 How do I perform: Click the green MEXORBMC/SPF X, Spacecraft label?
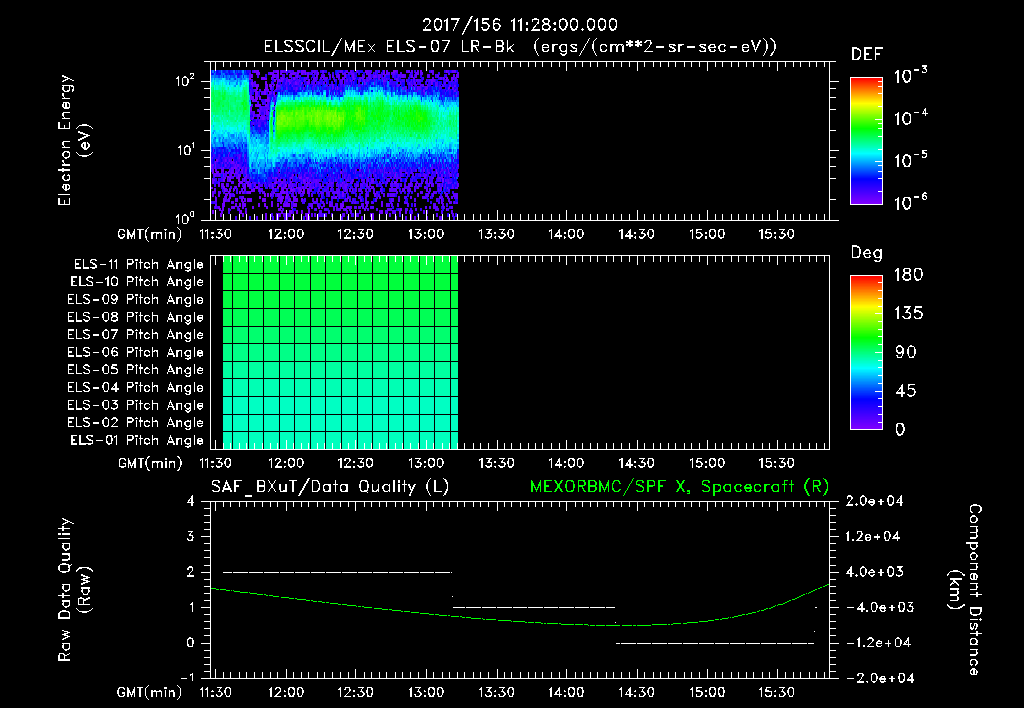point(680,487)
